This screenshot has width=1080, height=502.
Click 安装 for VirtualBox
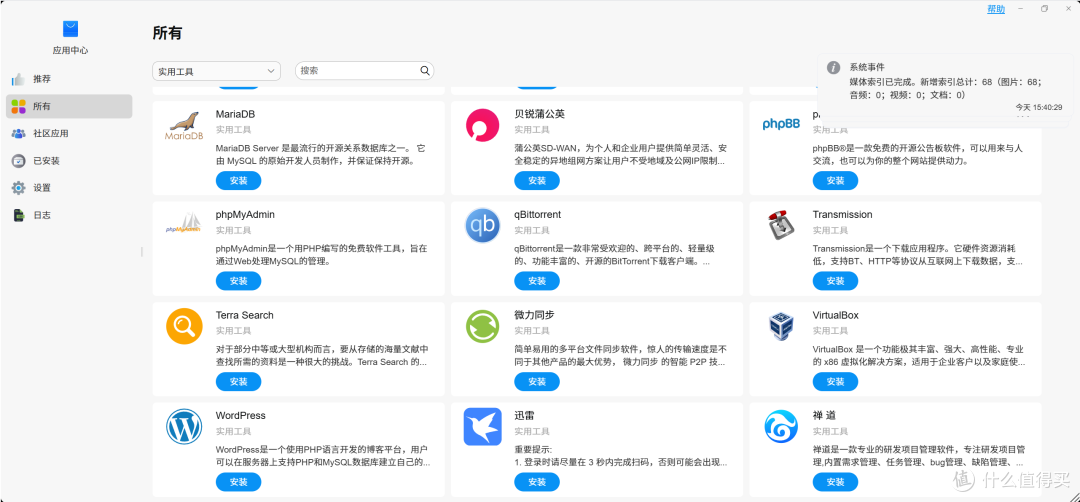pos(835,381)
